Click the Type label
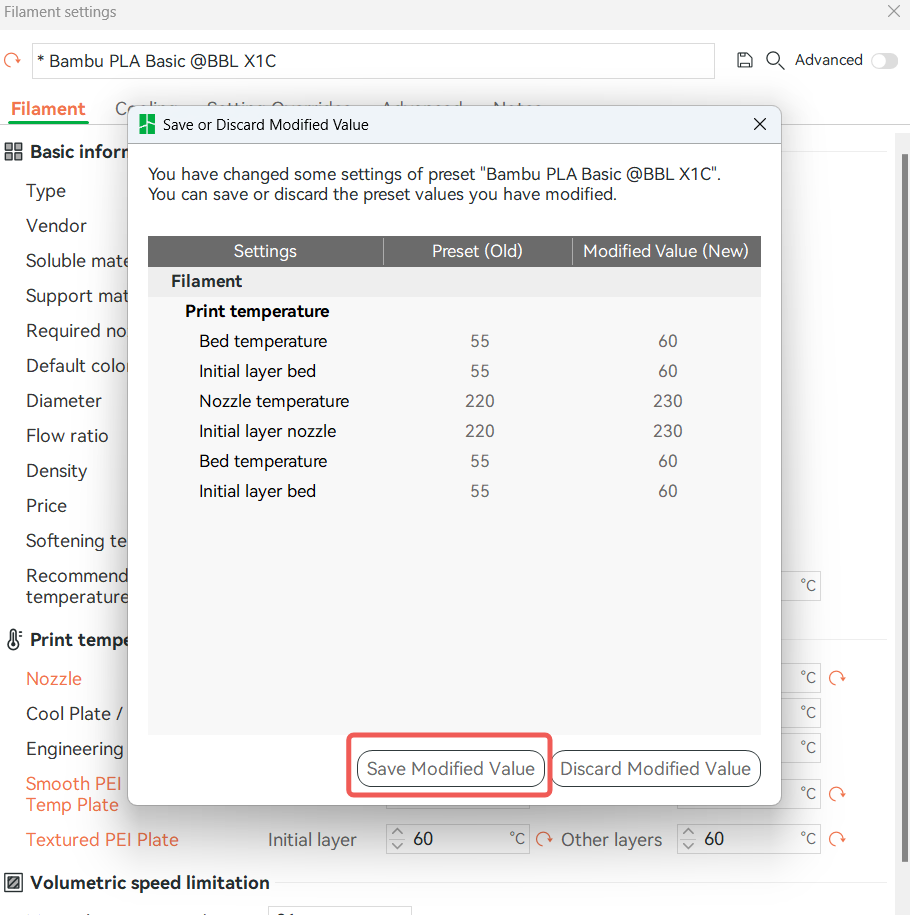The width and height of the screenshot is (910, 915). tap(46, 191)
